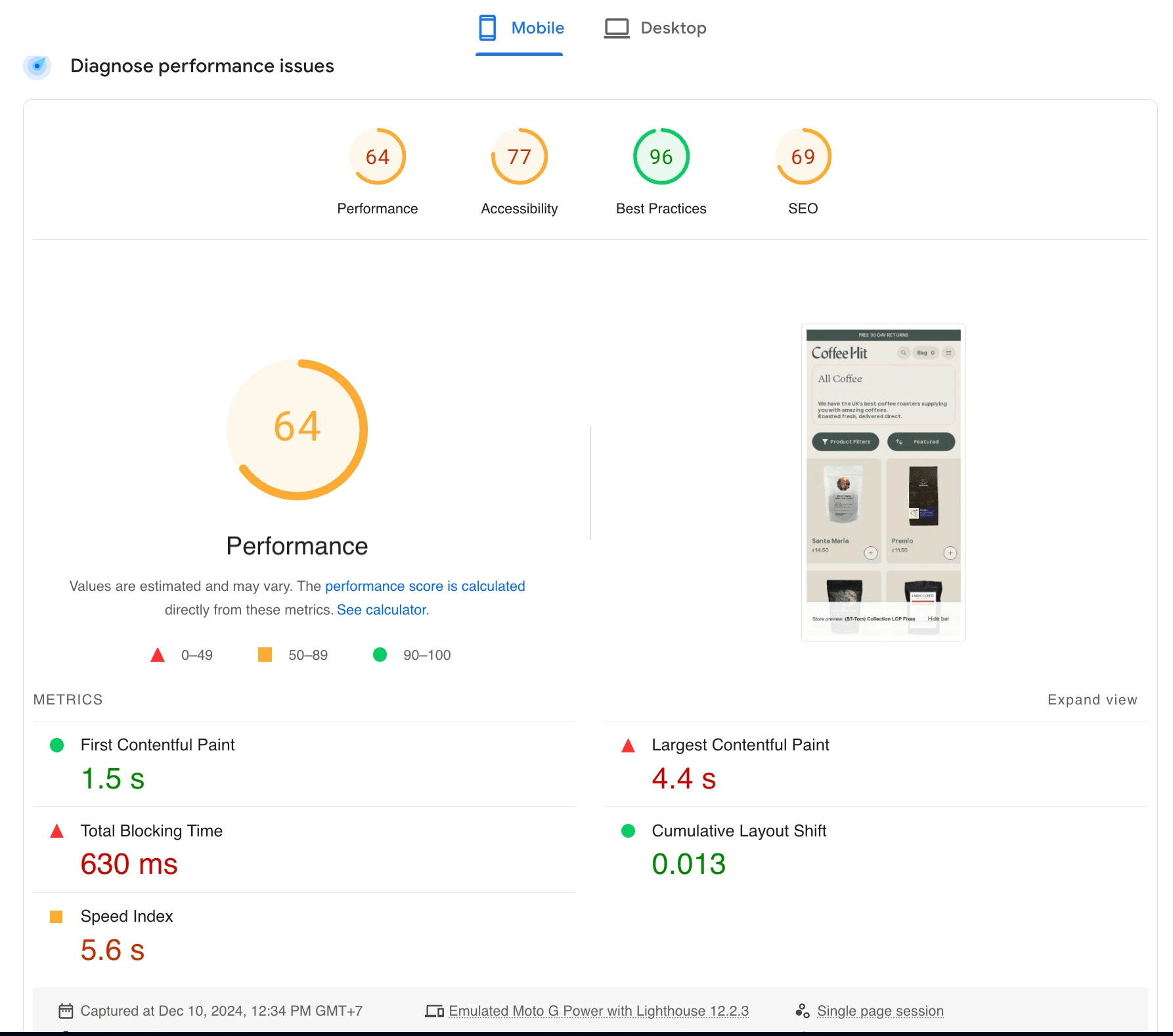The image size is (1173, 1036).
Task: Click the 630 ms metric value
Action: 129,865
